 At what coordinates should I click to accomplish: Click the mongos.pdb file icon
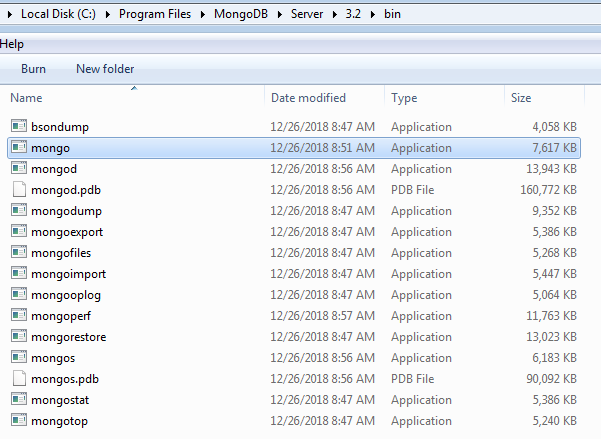(19, 378)
